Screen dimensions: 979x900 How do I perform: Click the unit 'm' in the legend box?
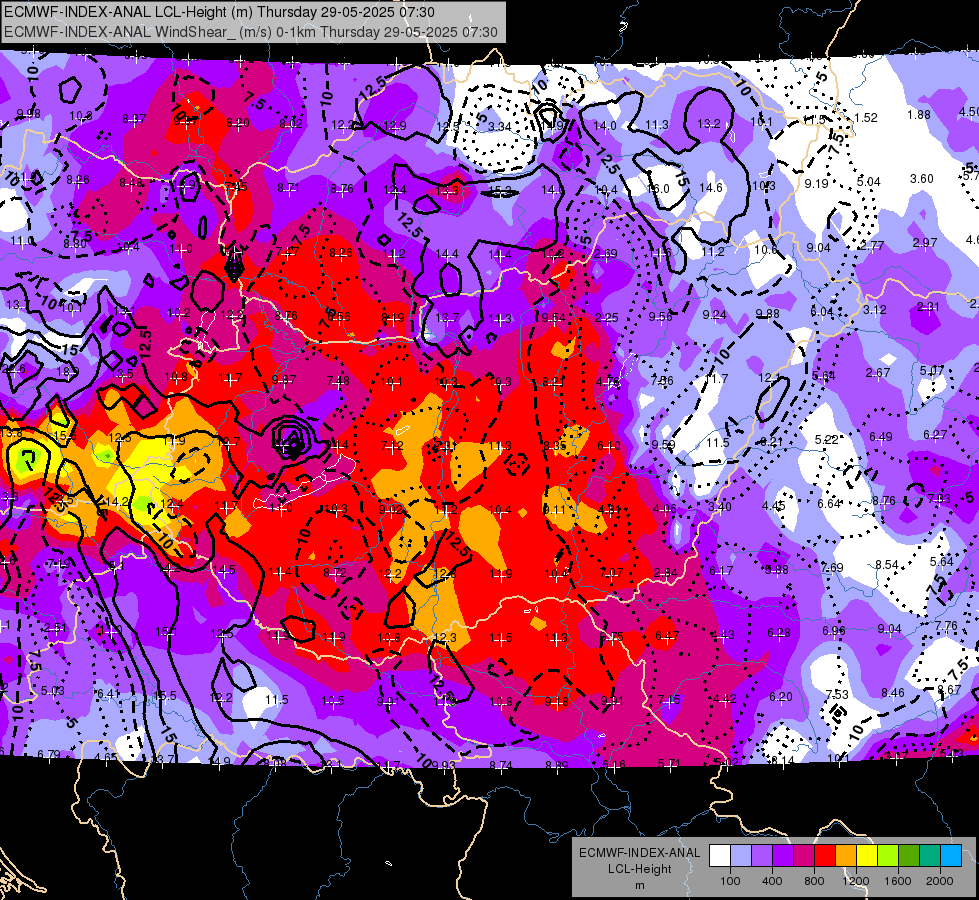coord(640,885)
